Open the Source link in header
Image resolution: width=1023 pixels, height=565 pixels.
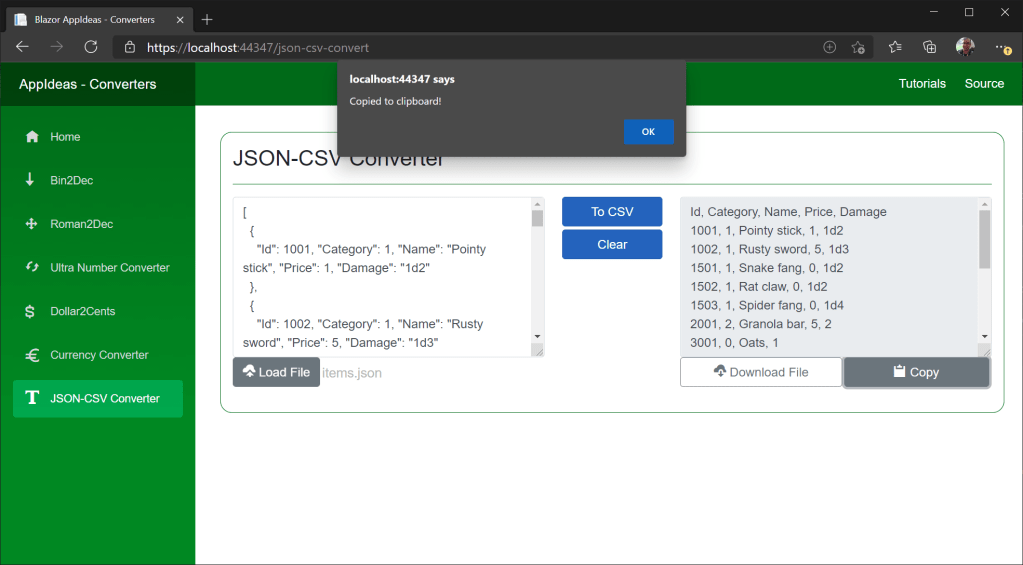(984, 84)
